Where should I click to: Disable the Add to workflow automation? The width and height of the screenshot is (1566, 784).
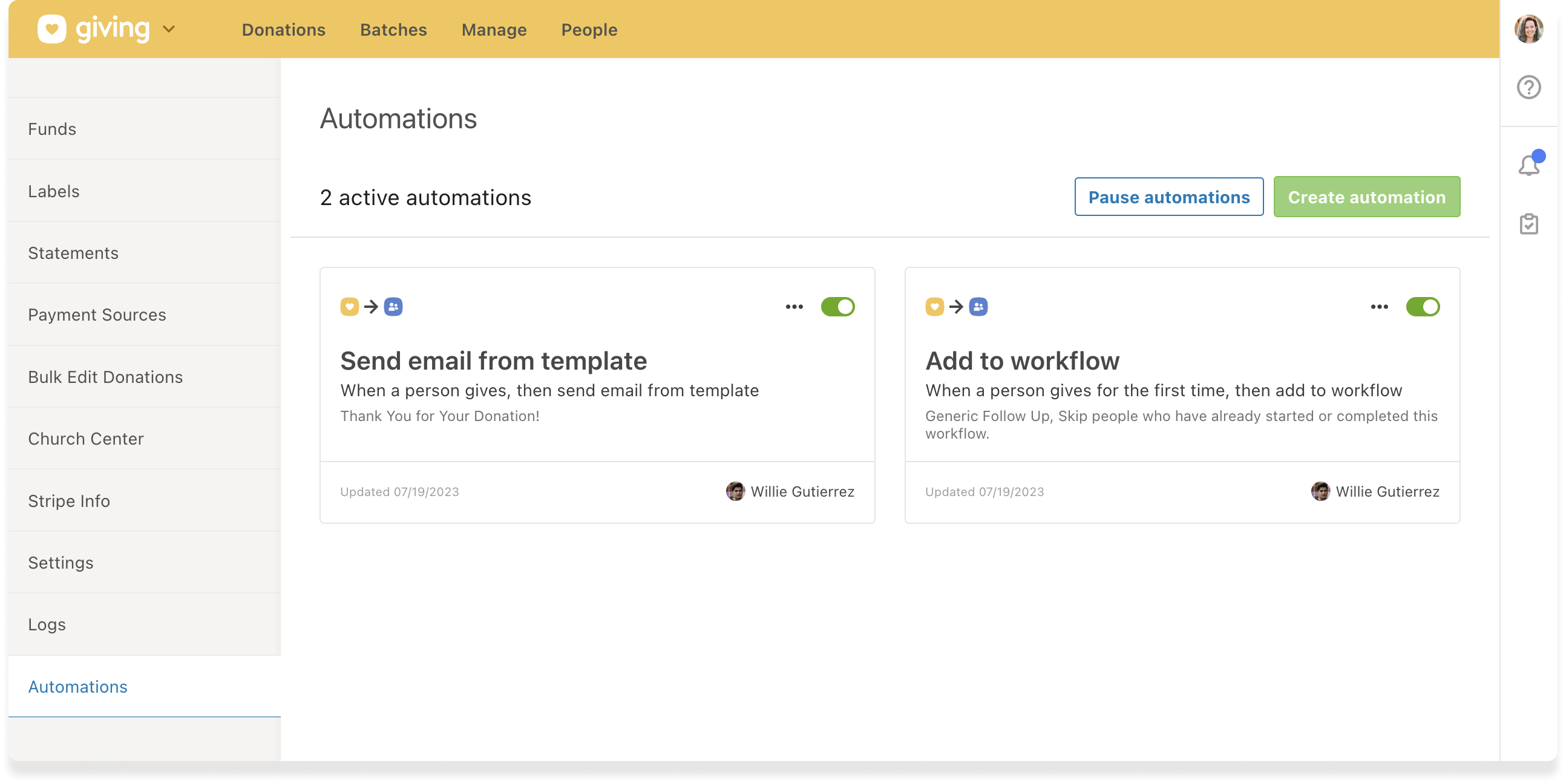(x=1422, y=307)
